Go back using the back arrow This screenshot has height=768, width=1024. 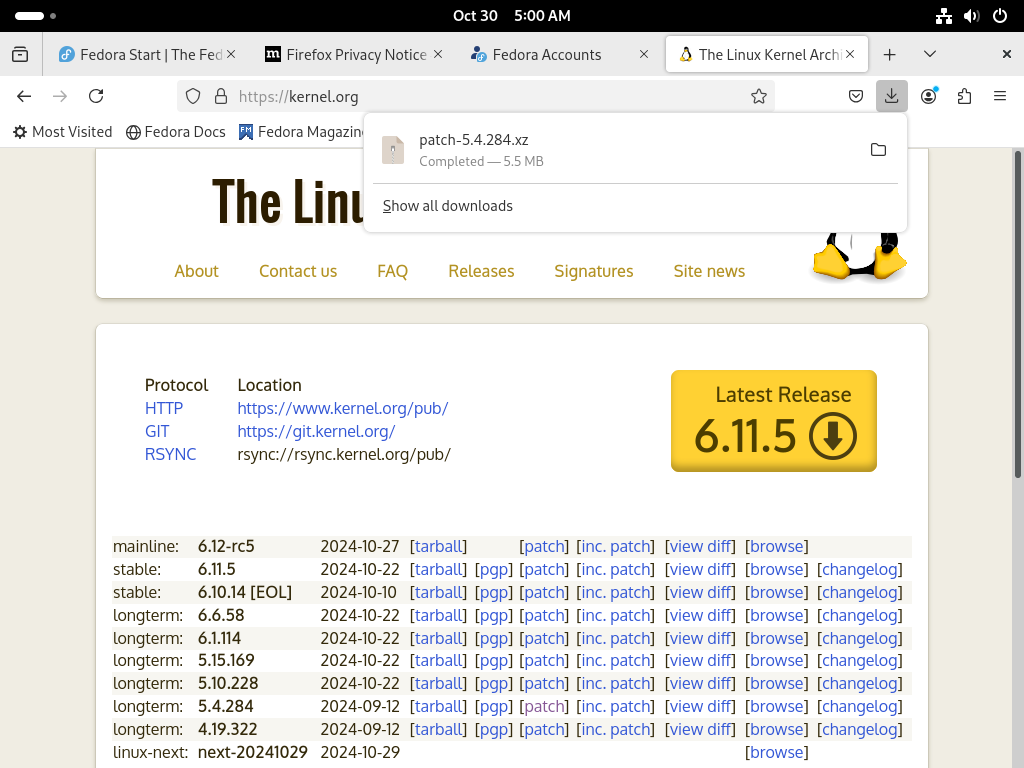pos(24,97)
